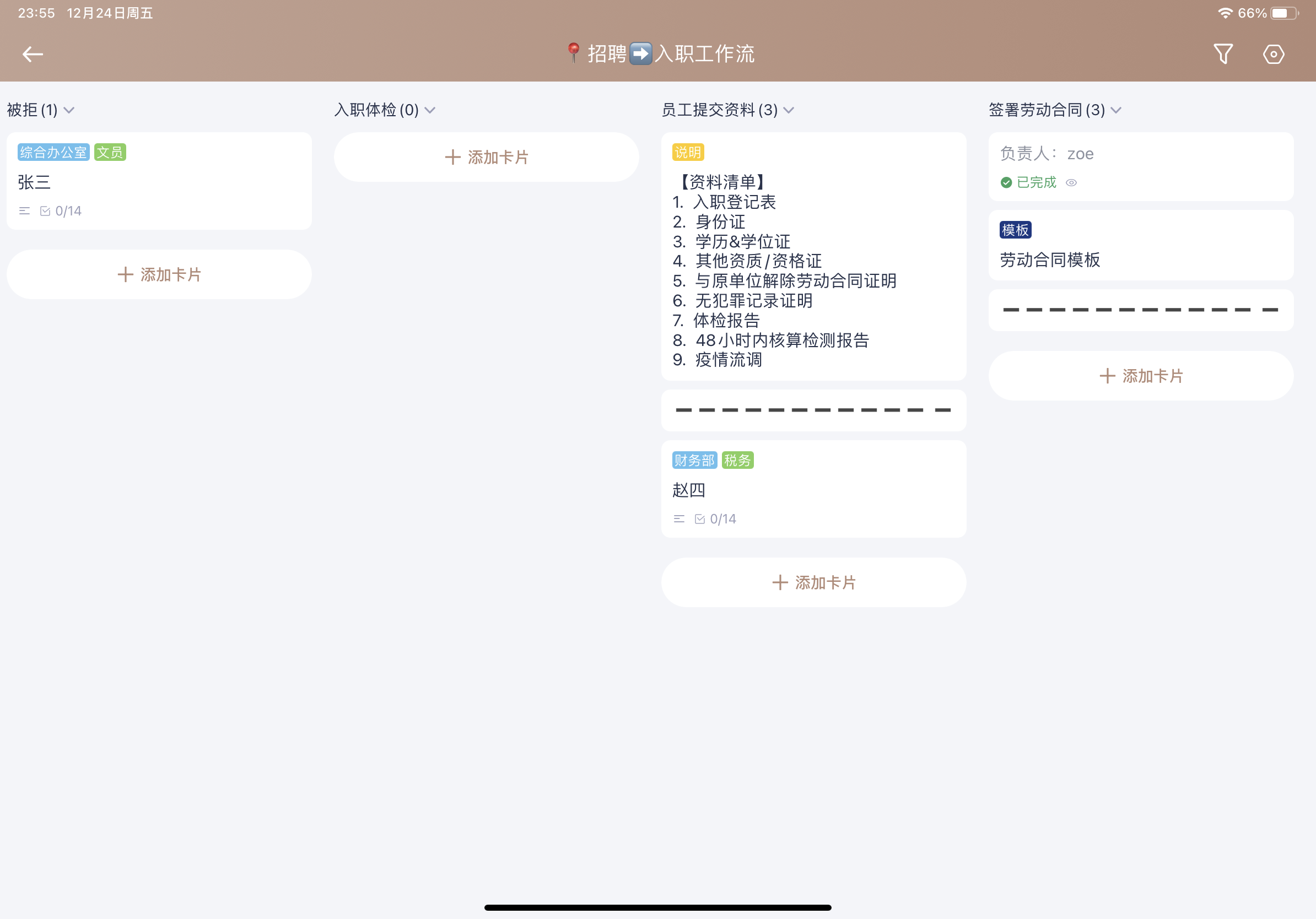Add a card under 入职体检 list
This screenshot has width=1316, height=919.
click(486, 157)
